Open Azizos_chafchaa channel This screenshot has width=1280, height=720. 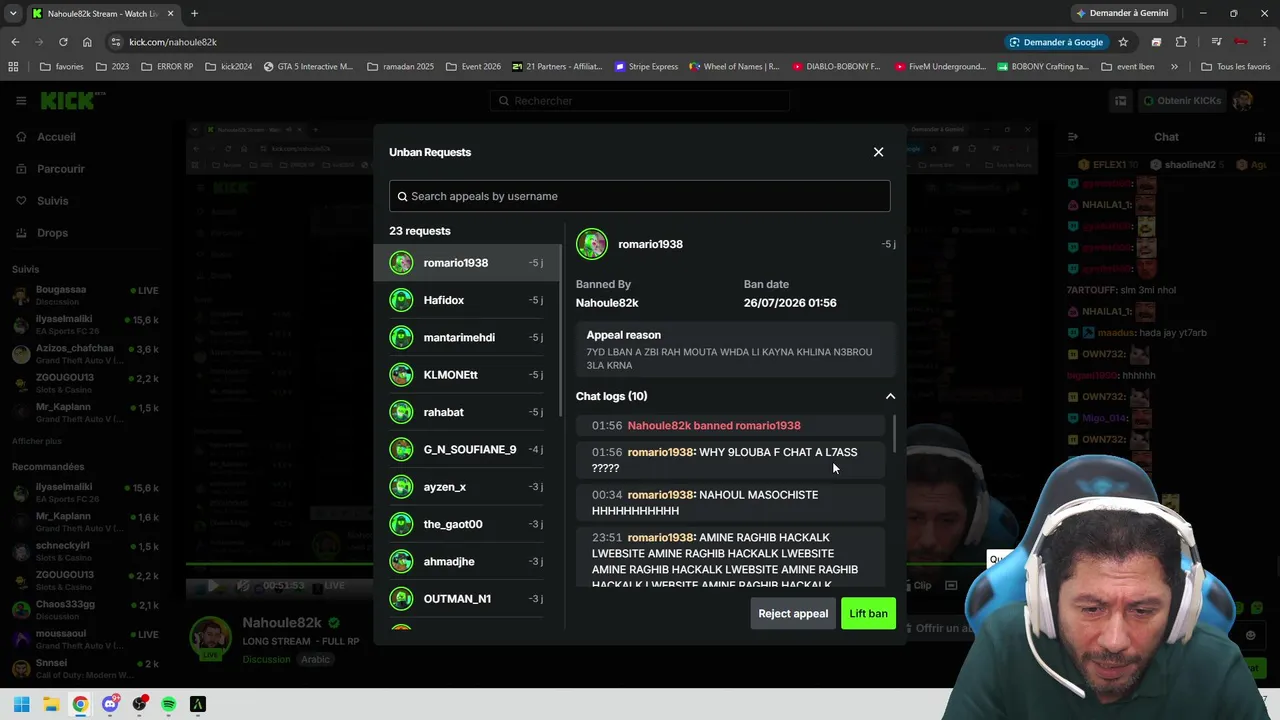[x=86, y=354]
